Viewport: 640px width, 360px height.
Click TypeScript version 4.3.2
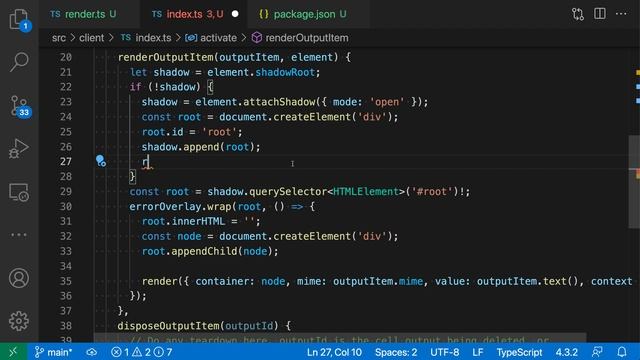[x=567, y=352]
